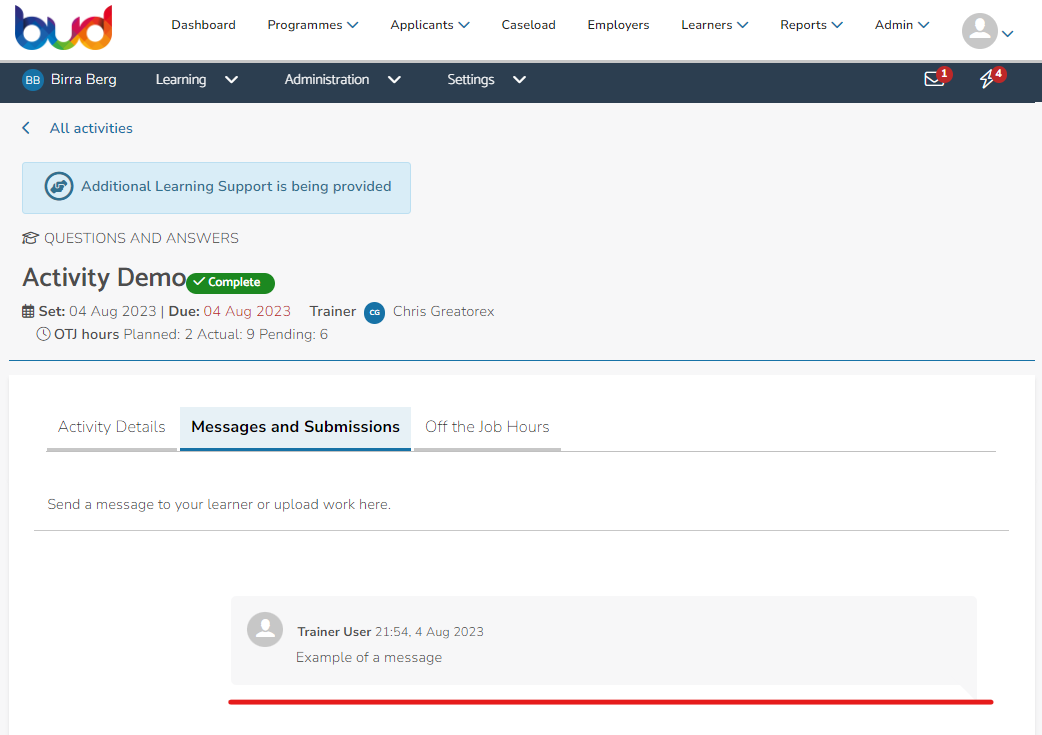This screenshot has height=735, width=1042.
Task: Open the messages envelope notification icon
Action: pyautogui.click(x=933, y=77)
